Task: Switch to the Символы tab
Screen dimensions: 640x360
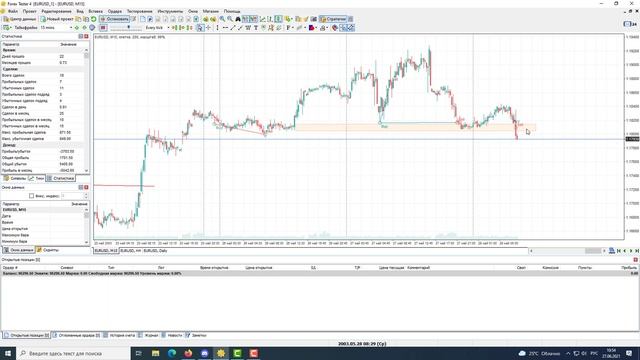Action: point(15,178)
